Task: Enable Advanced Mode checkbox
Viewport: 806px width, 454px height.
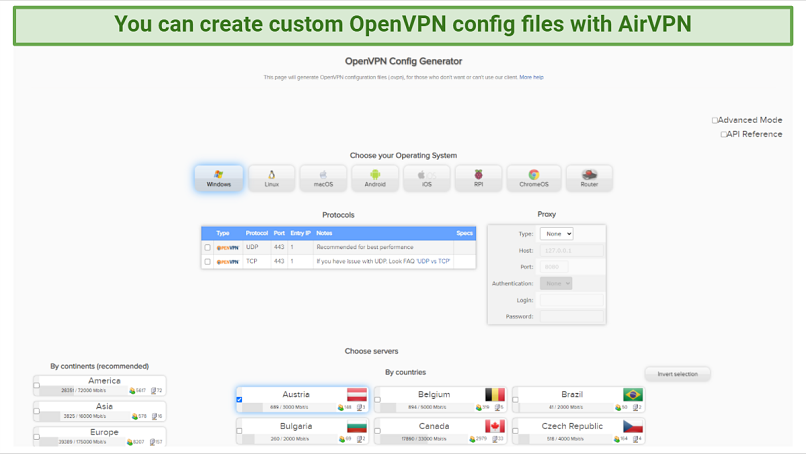Action: coord(715,120)
